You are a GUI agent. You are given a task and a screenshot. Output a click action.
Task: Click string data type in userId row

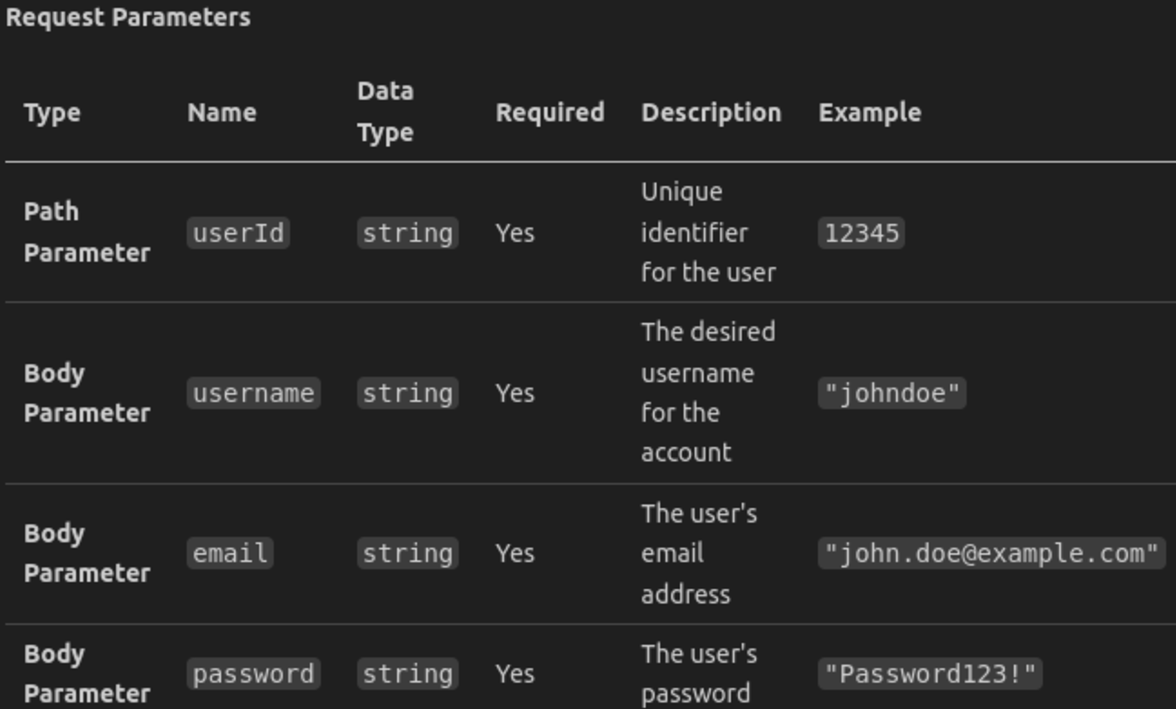[x=408, y=233]
